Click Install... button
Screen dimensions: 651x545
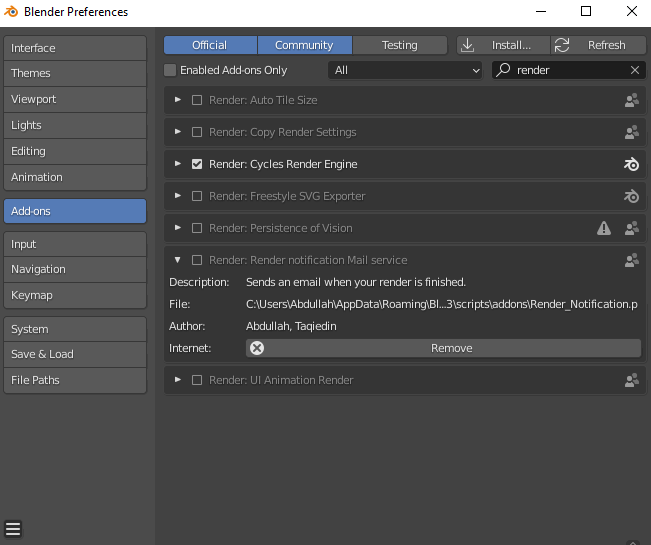pos(504,45)
